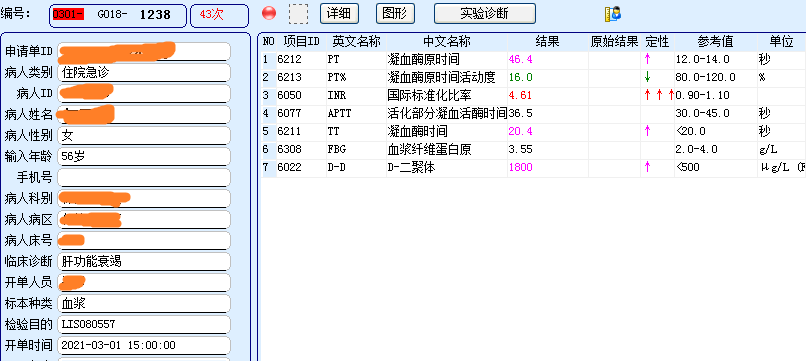
Task: Click the green down arrow for PT%
Action: click(x=648, y=77)
